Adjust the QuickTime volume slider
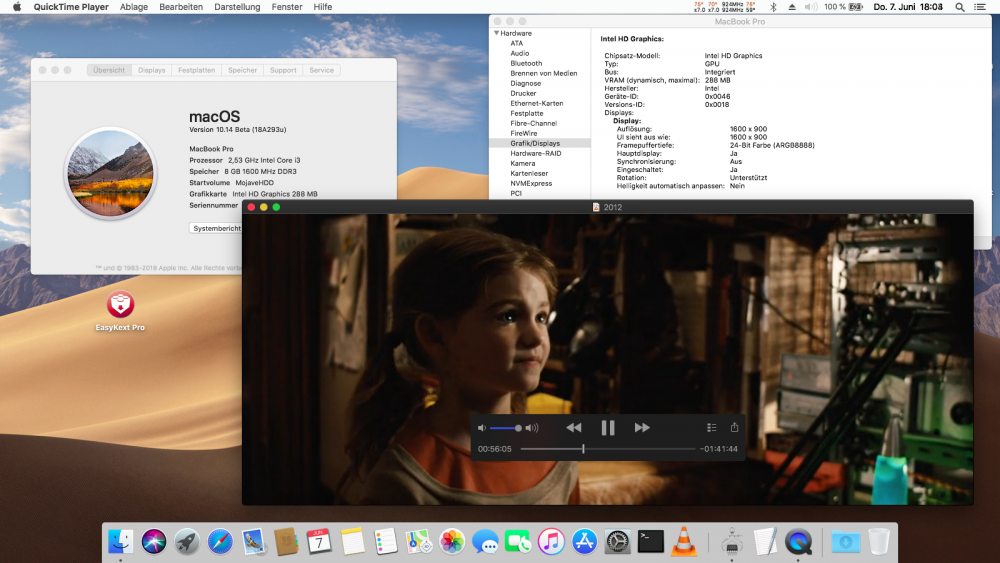This screenshot has width=1000, height=563. (506, 428)
